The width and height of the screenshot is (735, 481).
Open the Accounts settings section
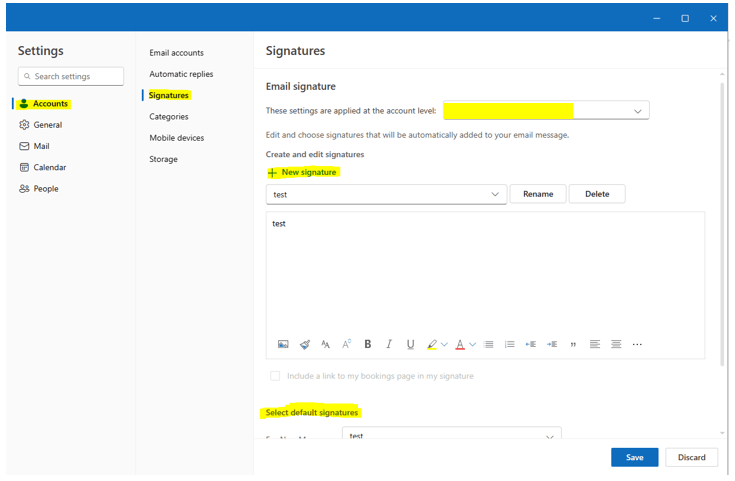tap(44, 104)
